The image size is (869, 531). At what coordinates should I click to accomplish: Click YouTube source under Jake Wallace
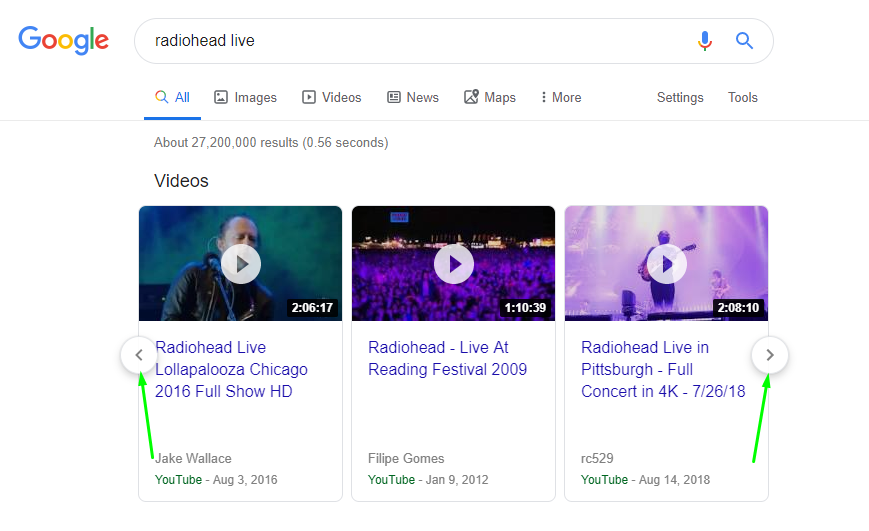coord(178,479)
